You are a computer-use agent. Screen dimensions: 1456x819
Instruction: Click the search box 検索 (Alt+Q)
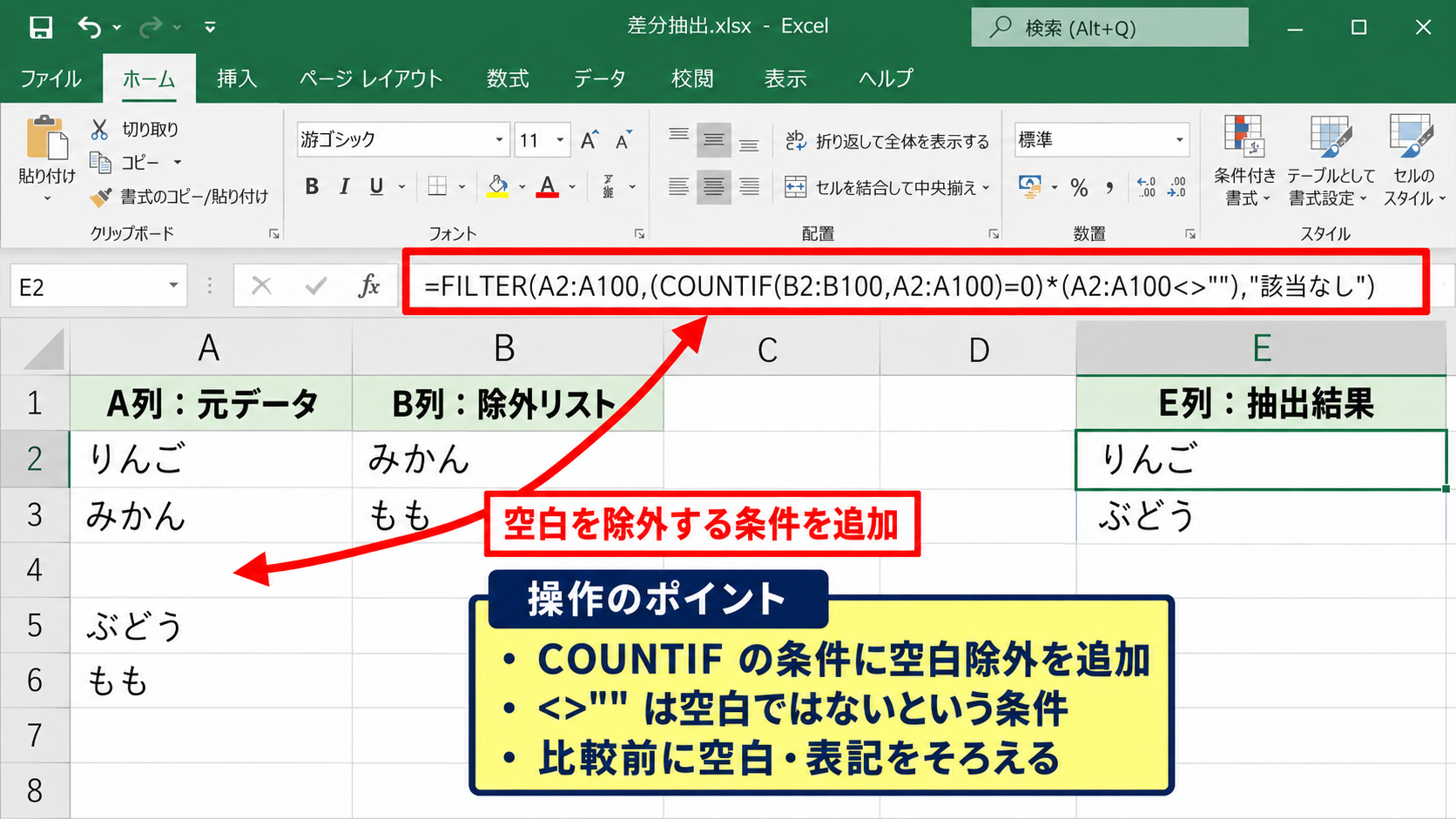click(1109, 28)
